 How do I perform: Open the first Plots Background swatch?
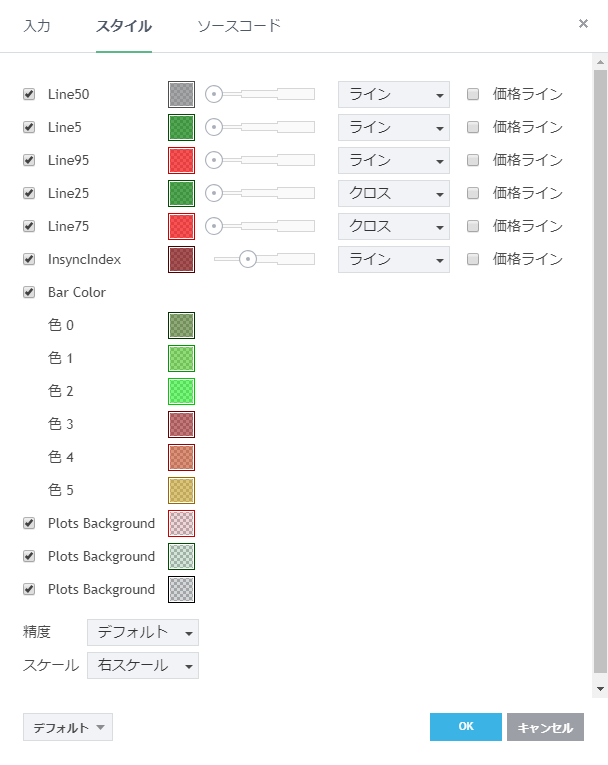click(x=181, y=523)
